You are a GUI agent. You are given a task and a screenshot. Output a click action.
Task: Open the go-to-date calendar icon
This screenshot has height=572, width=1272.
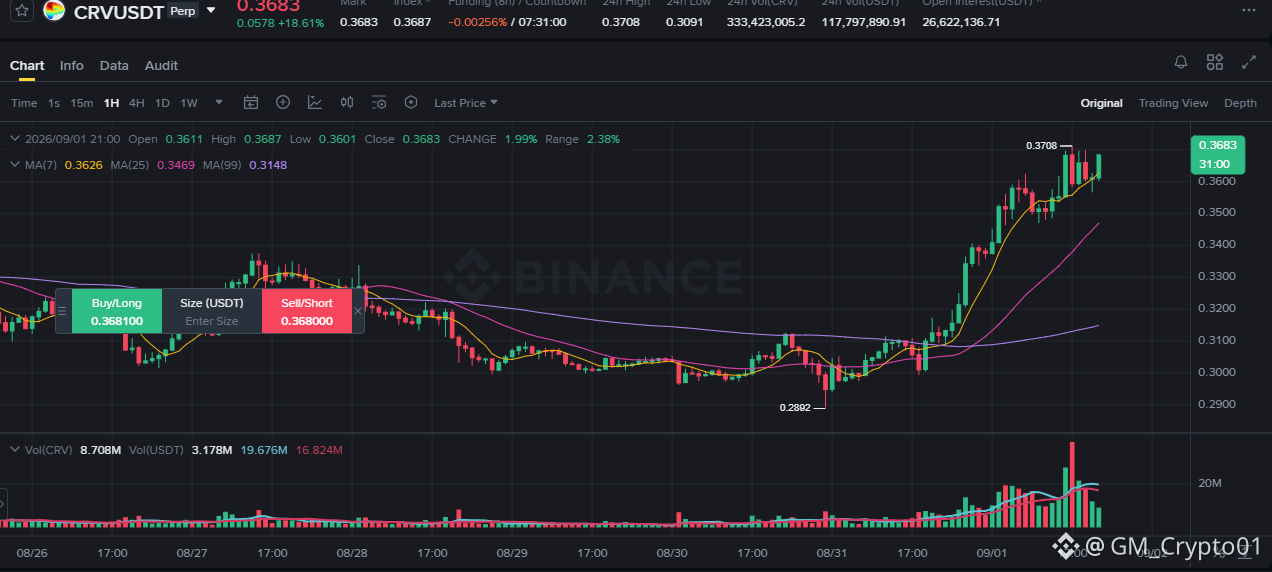pyautogui.click(x=251, y=103)
